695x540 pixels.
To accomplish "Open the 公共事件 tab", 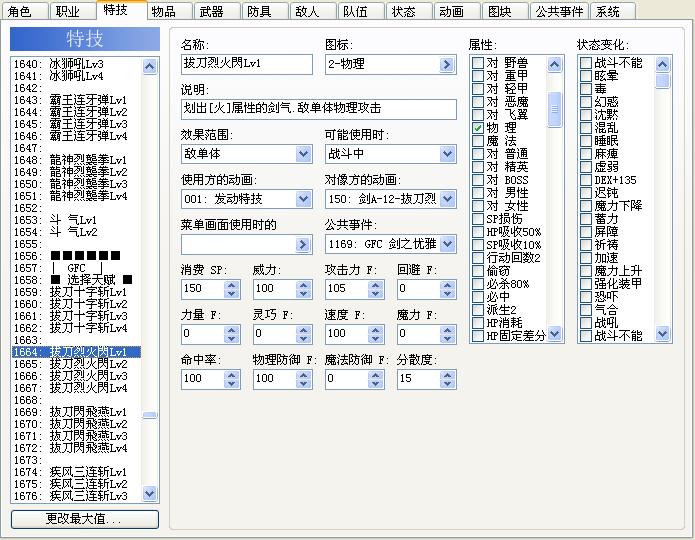I will pos(559,12).
